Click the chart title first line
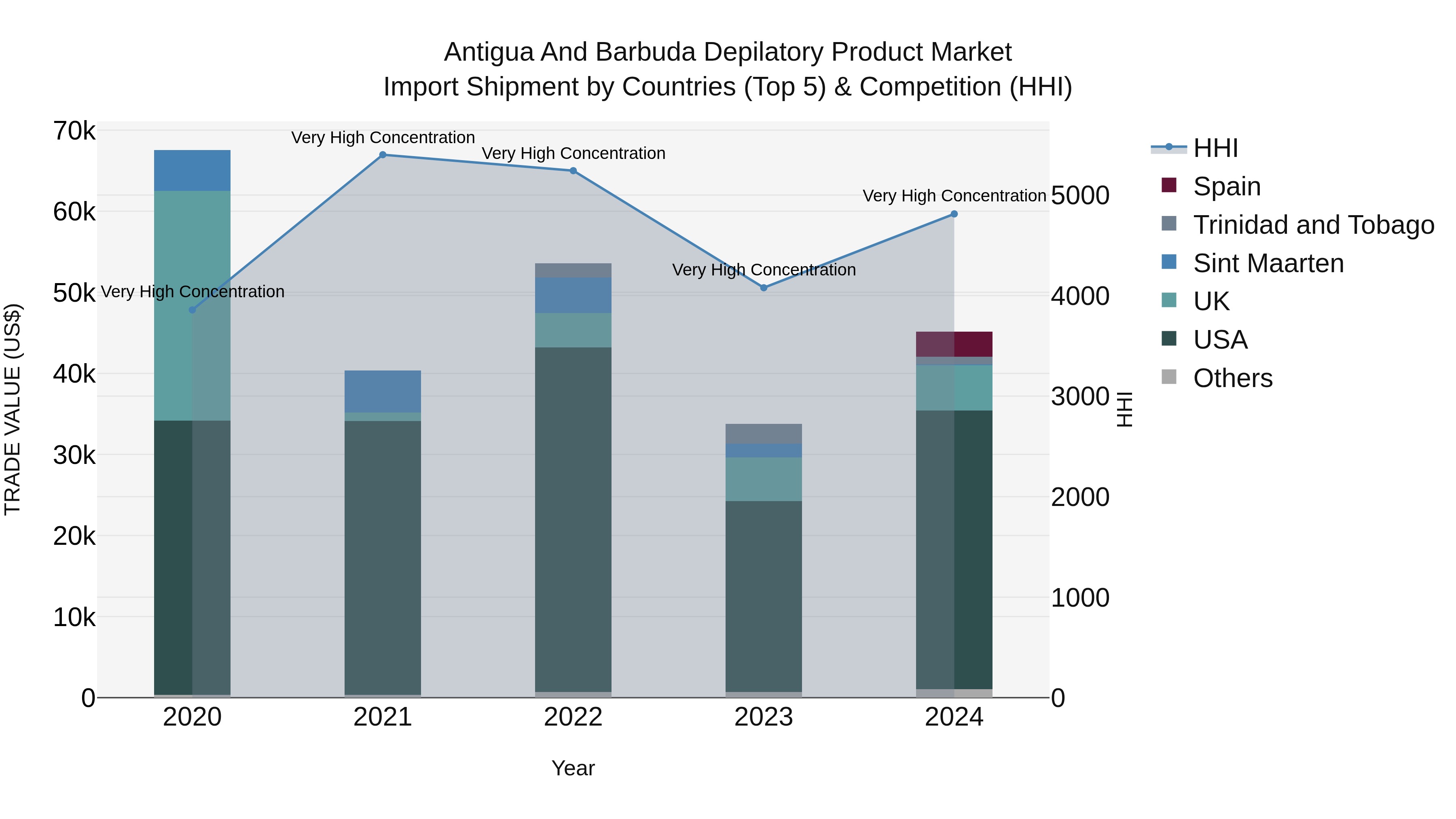The width and height of the screenshot is (1456, 819). (x=728, y=52)
